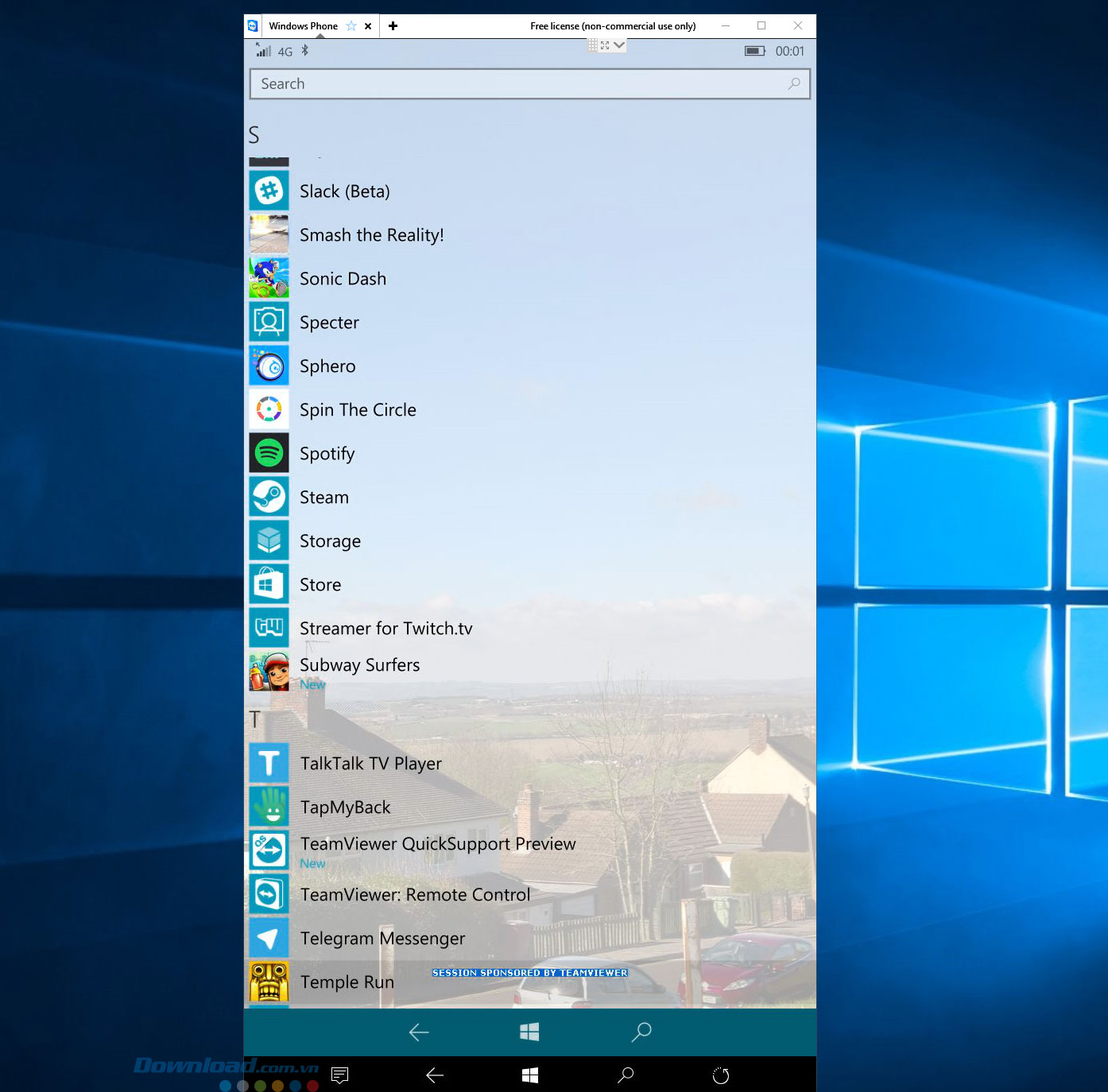The width and height of the screenshot is (1108, 1092).
Task: Launch the Sphero app icon
Action: coord(269,366)
